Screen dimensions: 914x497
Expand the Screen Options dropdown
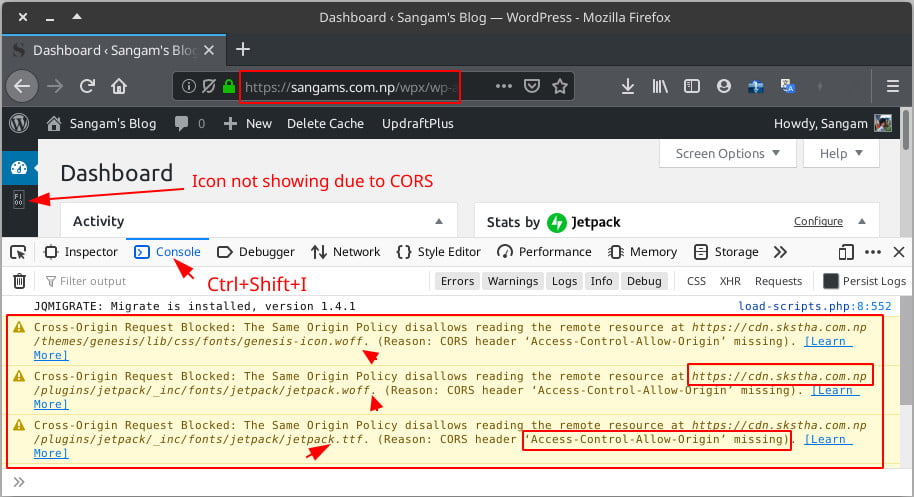point(727,154)
